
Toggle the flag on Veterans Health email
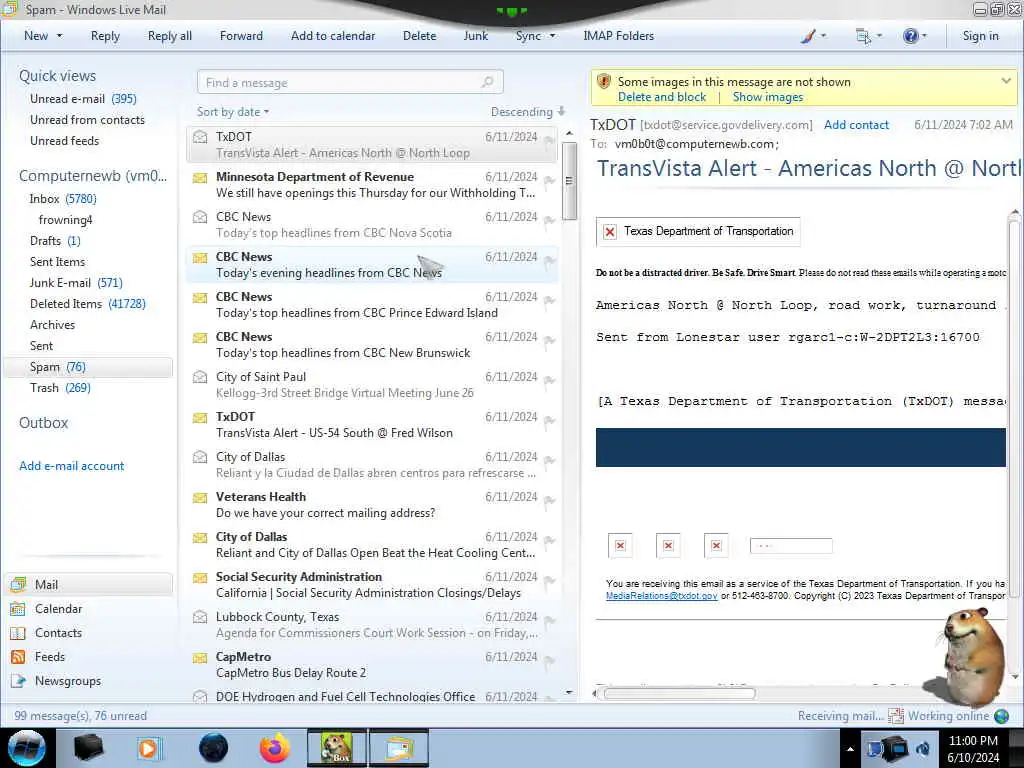(x=549, y=500)
